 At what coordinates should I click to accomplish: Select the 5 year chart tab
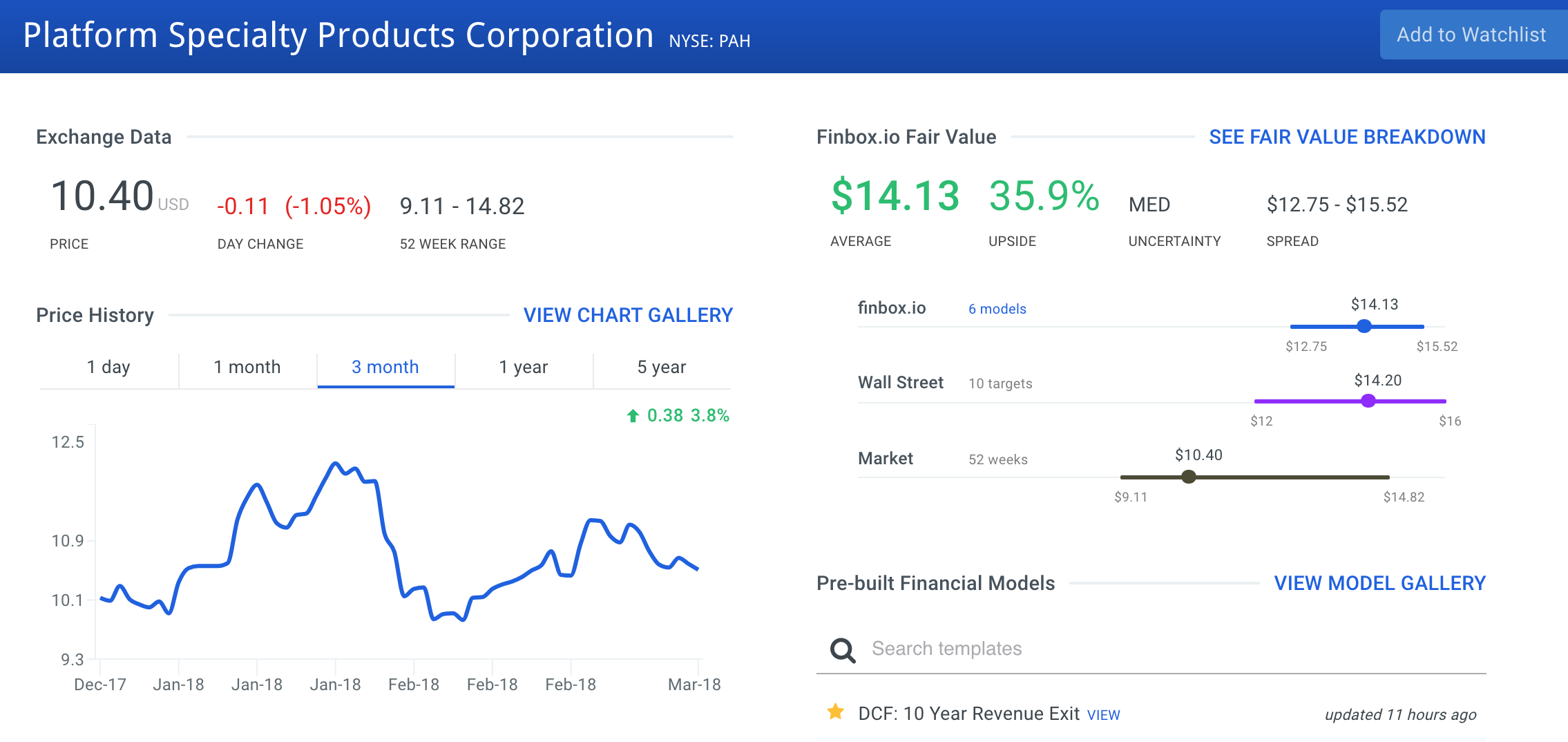(x=662, y=368)
